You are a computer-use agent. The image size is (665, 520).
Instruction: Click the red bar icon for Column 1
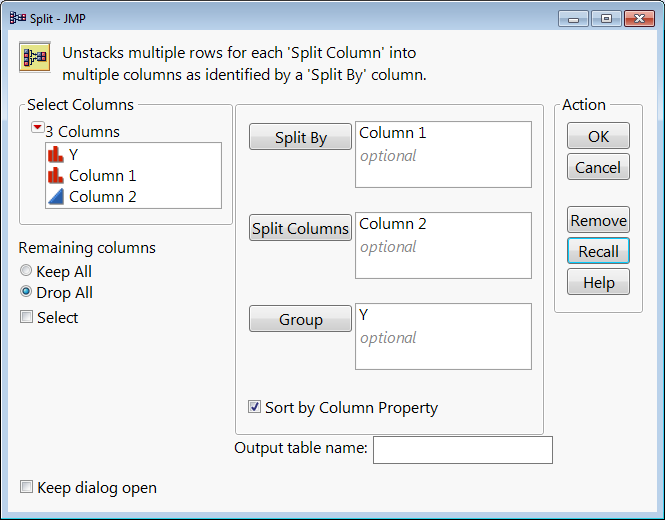pos(56,175)
